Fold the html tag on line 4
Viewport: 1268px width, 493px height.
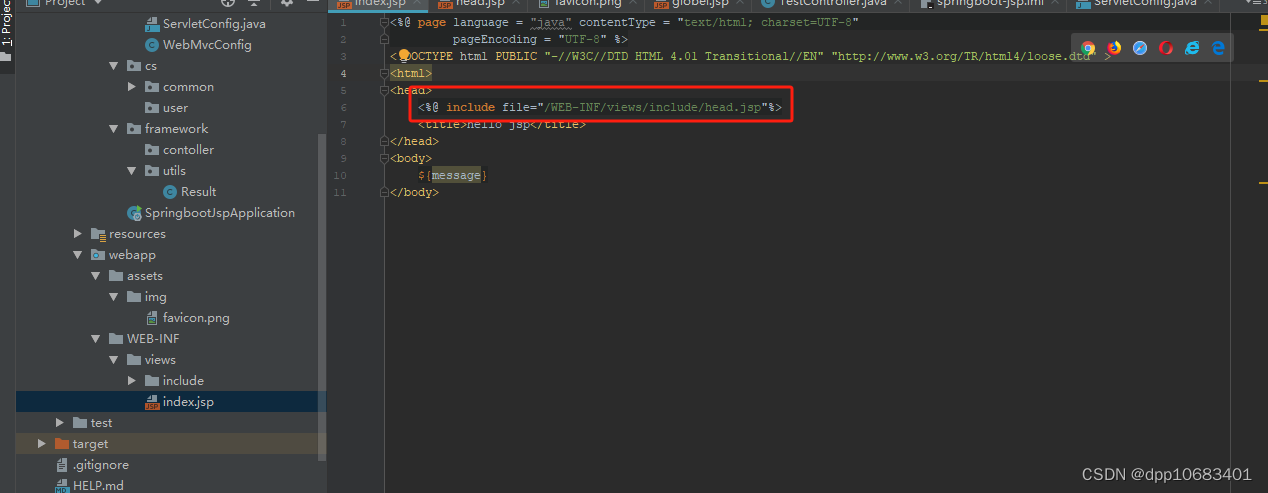[384, 73]
